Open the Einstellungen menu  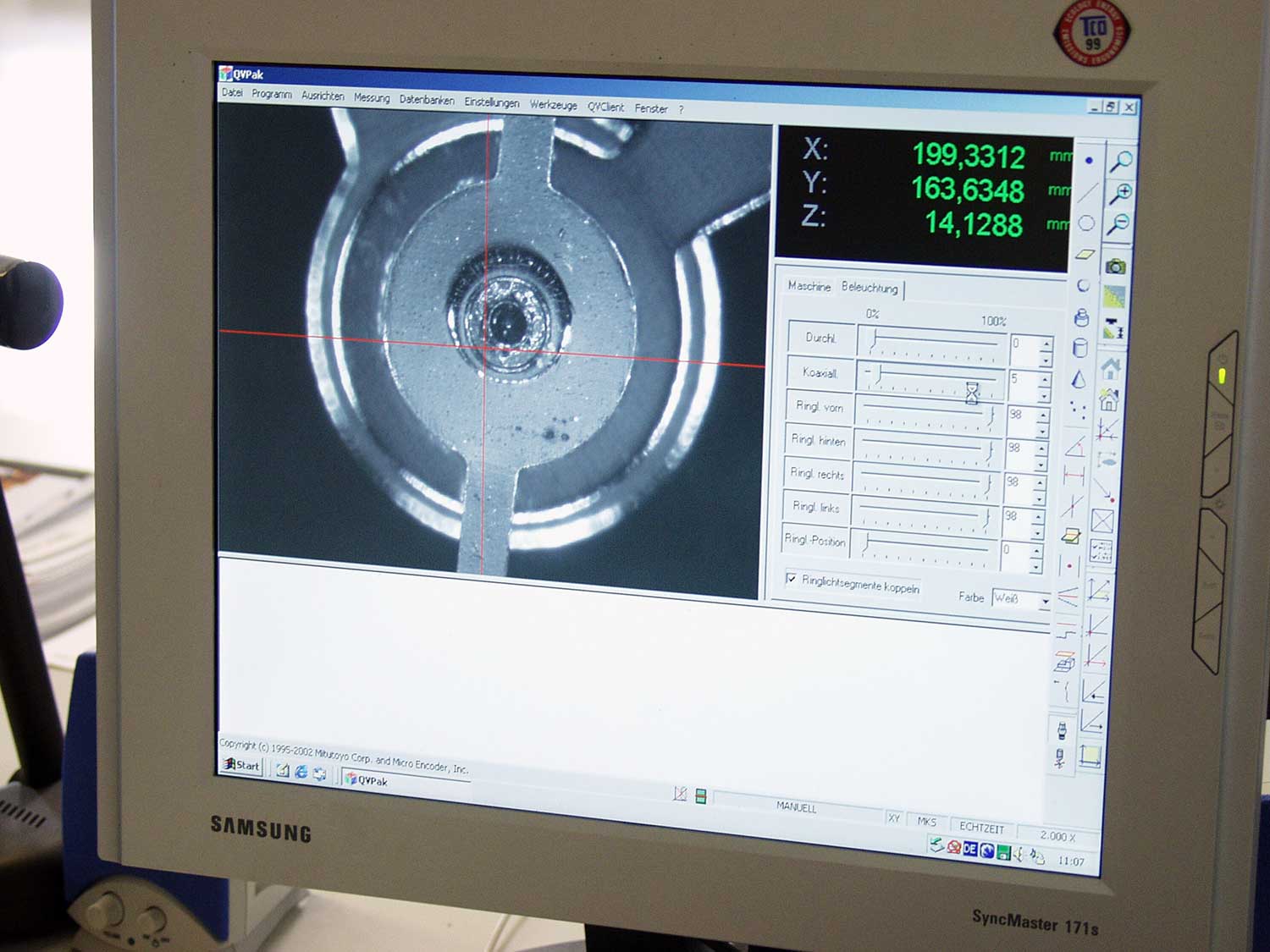tap(492, 102)
